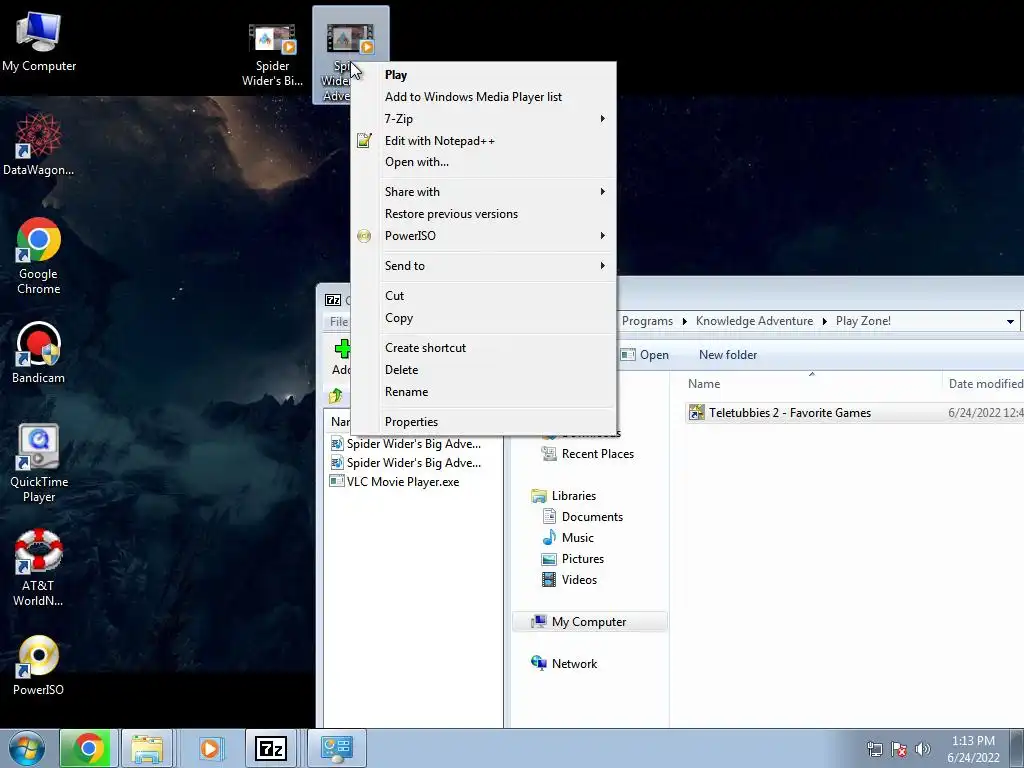This screenshot has width=1024, height=768.
Task: Launch Google Chrome desktop shortcut
Action: [39, 256]
